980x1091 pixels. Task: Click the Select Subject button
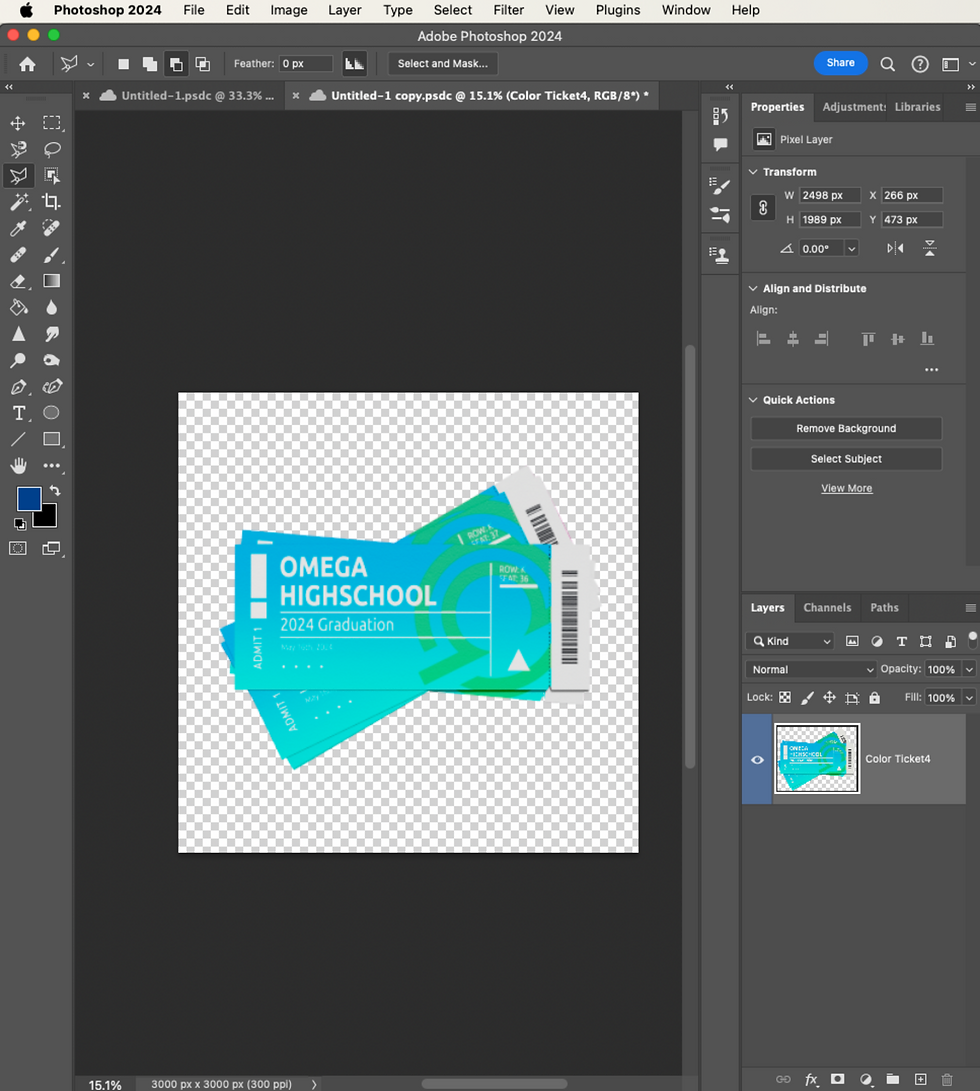[x=846, y=459]
